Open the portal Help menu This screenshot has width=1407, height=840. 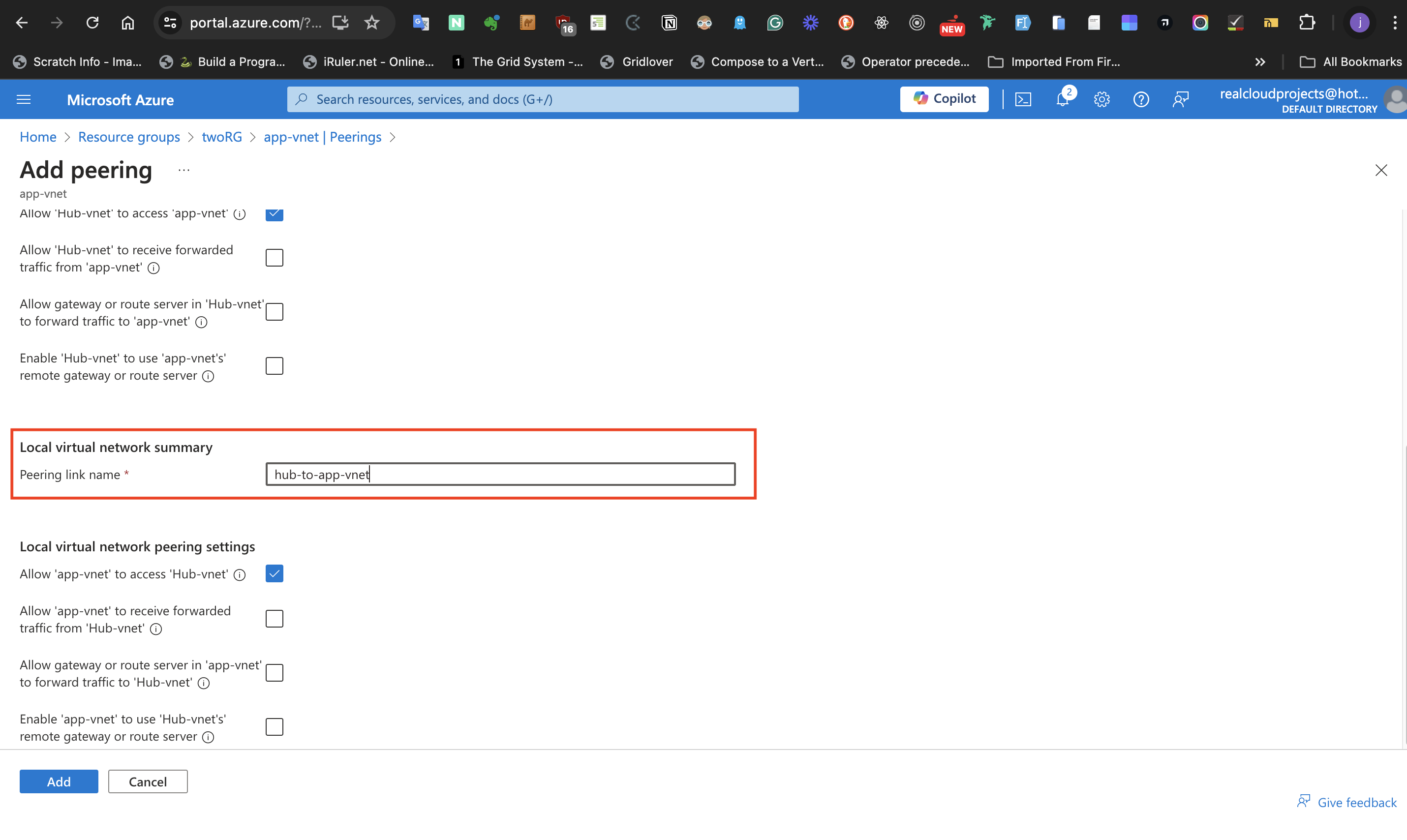pyautogui.click(x=1141, y=99)
